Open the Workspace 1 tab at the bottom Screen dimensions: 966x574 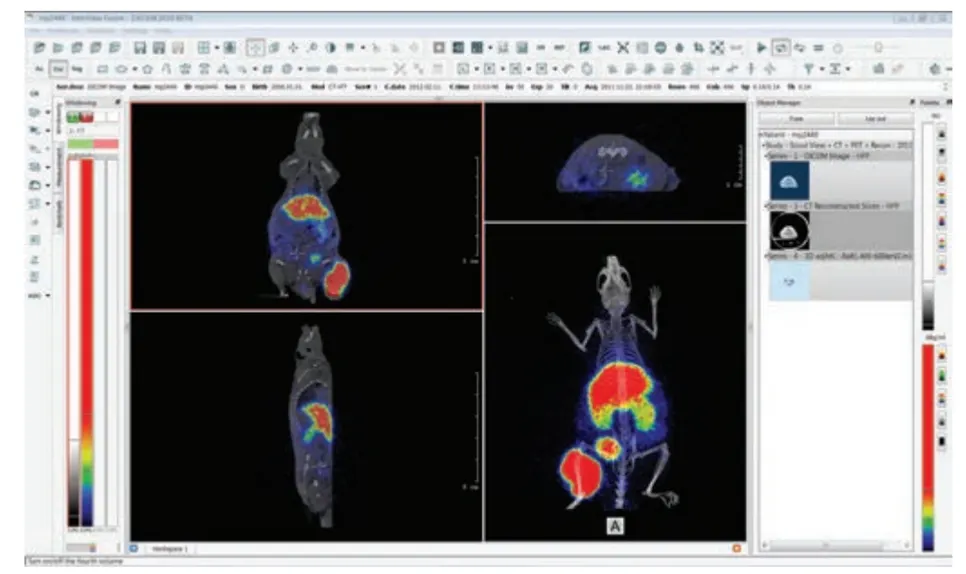[169, 548]
